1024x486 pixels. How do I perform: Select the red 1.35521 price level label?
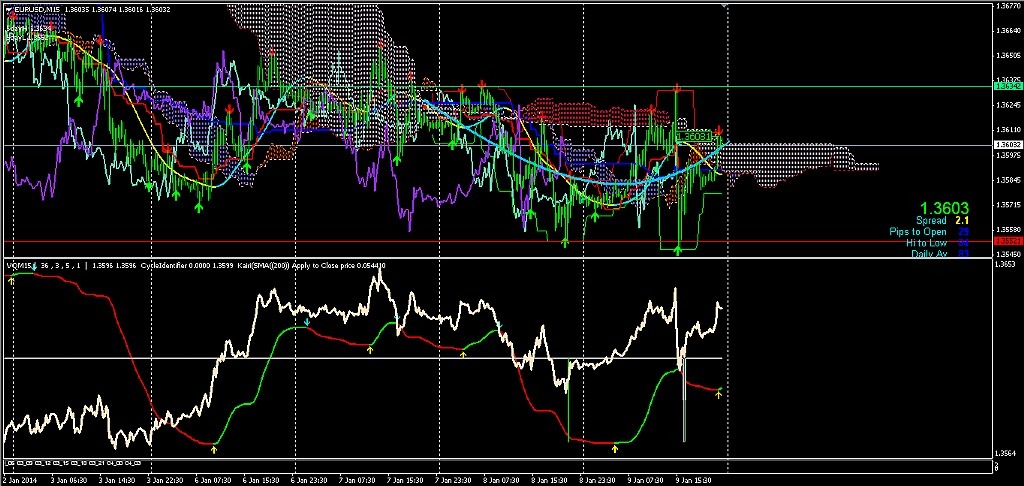(1005, 241)
